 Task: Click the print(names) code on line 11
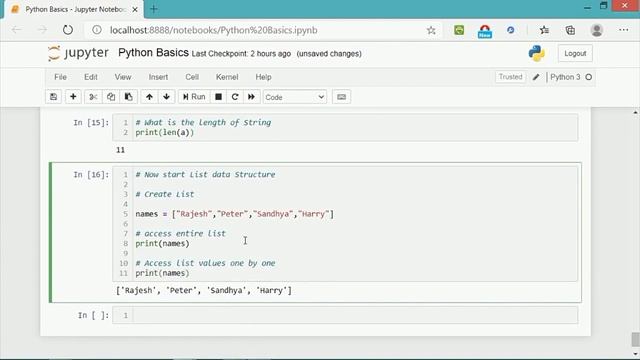click(162, 273)
